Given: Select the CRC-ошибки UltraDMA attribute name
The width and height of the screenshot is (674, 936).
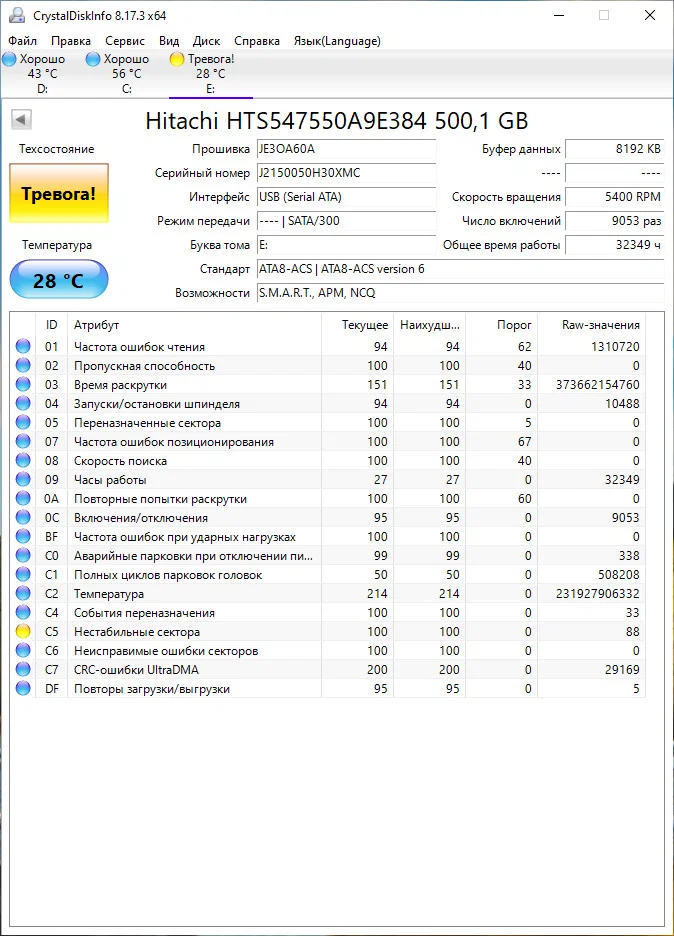Looking at the screenshot, I should 136,670.
